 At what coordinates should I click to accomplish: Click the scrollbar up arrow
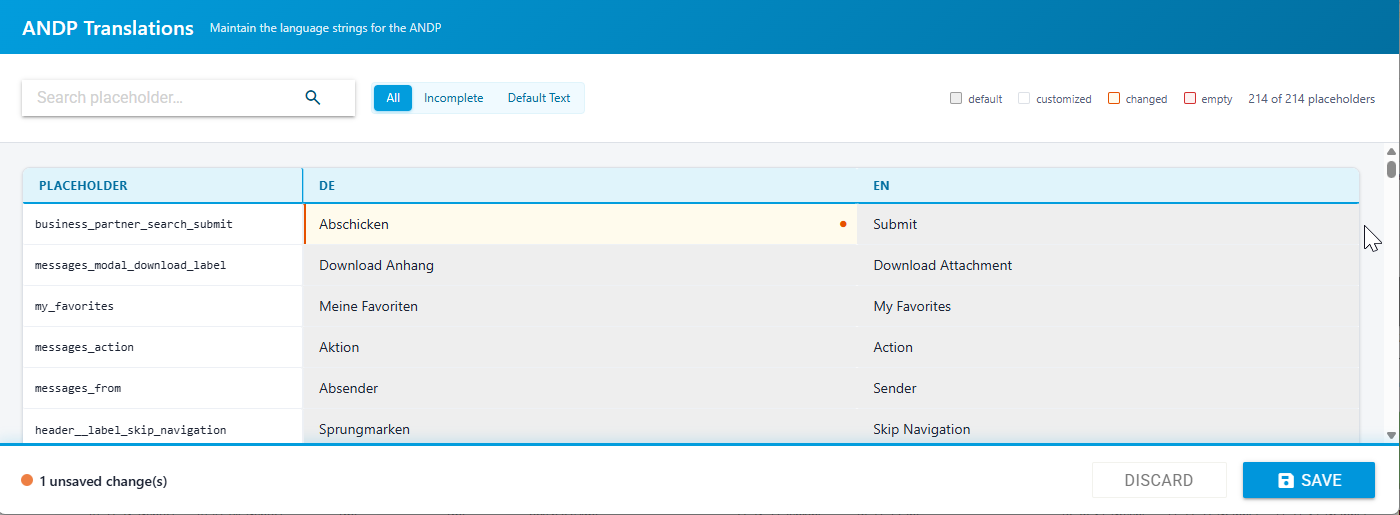(1391, 151)
